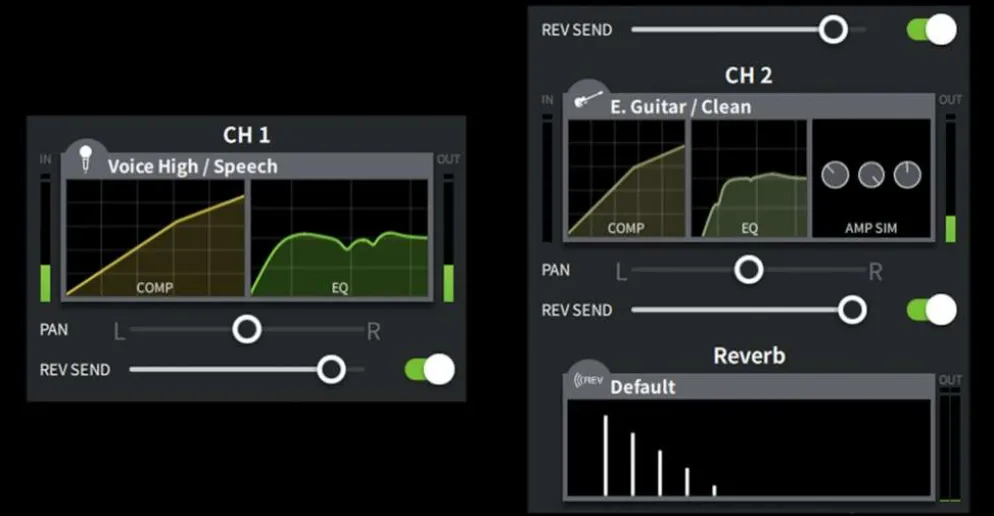Click the CH 2 REV SEND slider handle

[852, 310]
